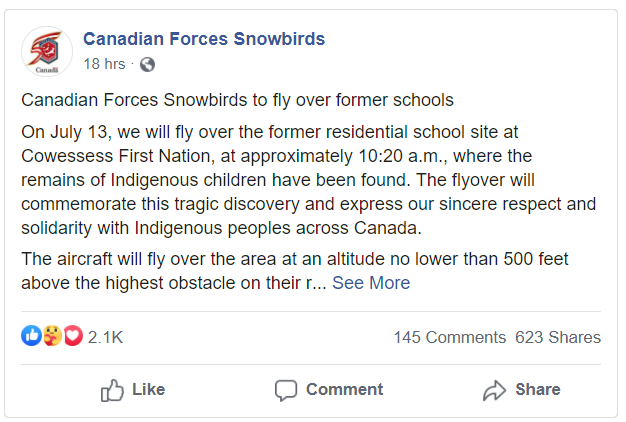Open the Snowbirds profile picture
This screenshot has height=422, width=626.
(x=47, y=52)
